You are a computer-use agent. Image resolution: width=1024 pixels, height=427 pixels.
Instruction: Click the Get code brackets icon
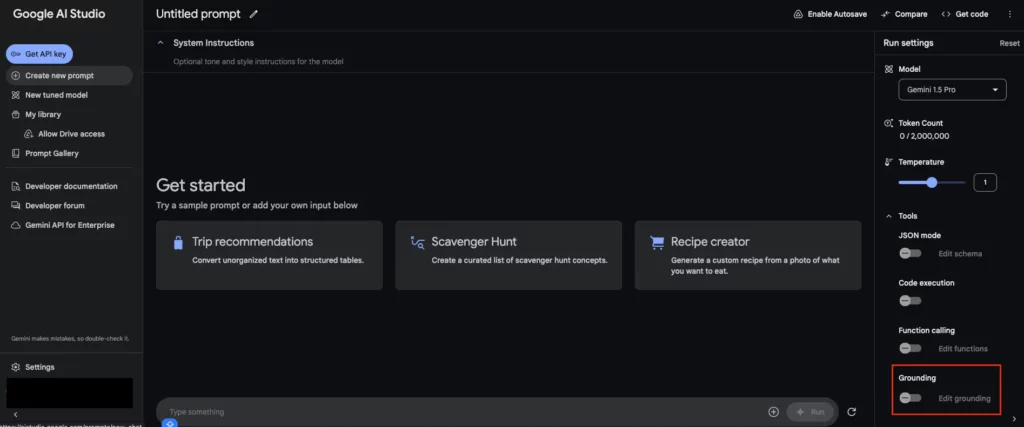(x=946, y=14)
